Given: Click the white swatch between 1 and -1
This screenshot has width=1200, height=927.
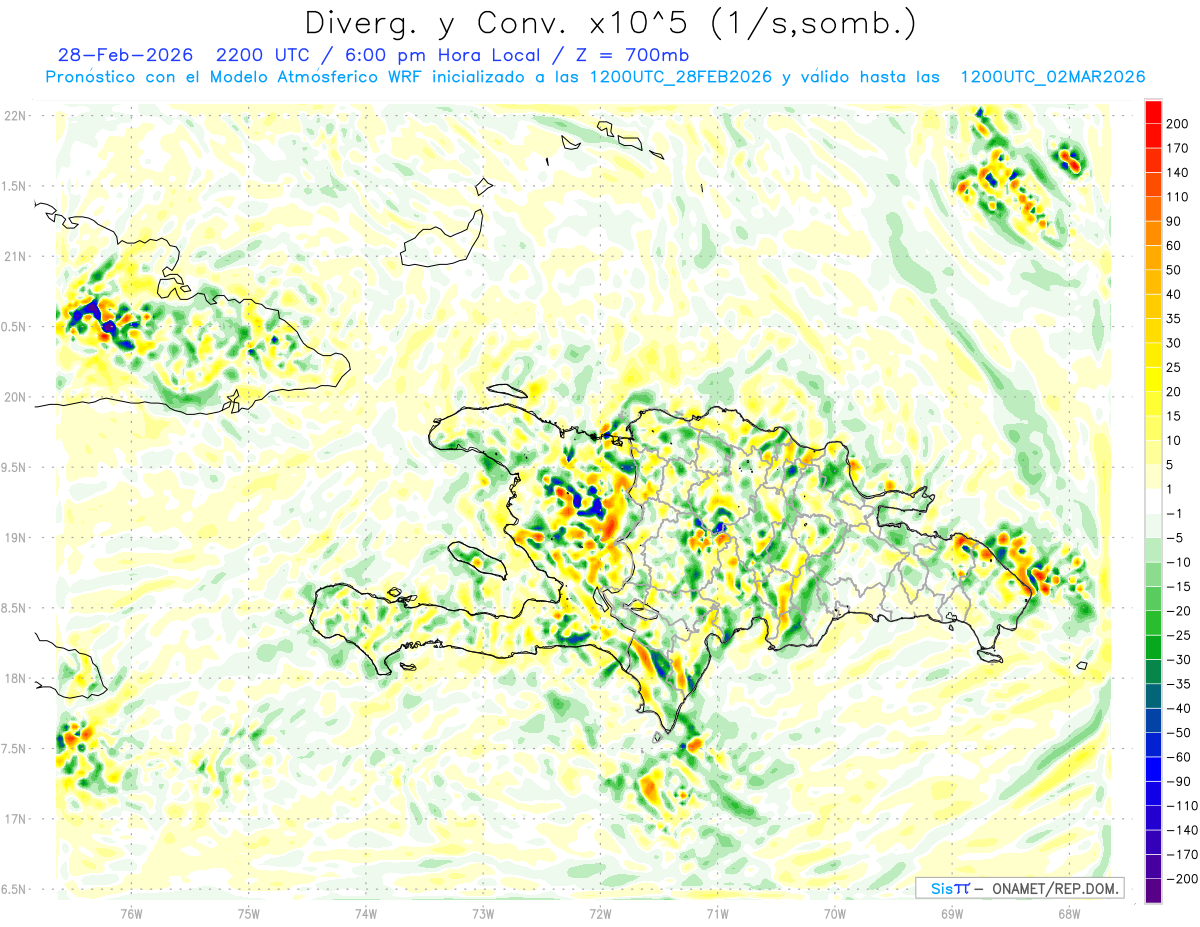Looking at the screenshot, I should pyautogui.click(x=1153, y=501).
